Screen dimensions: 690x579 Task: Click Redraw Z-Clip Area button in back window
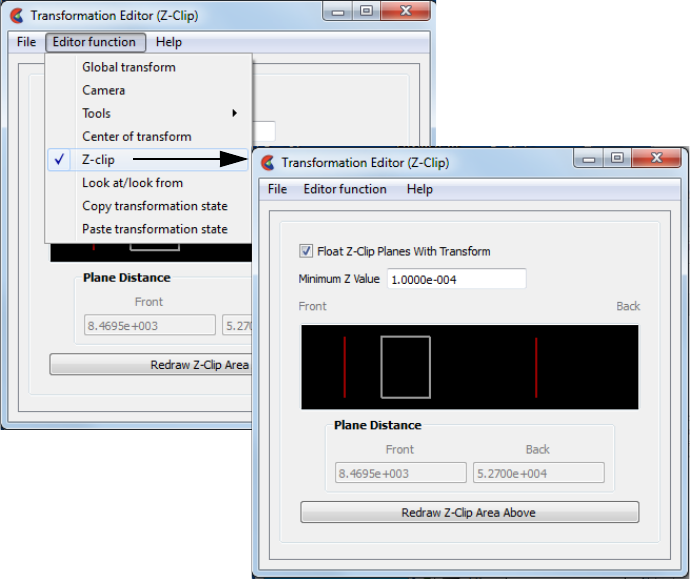[x=151, y=364]
